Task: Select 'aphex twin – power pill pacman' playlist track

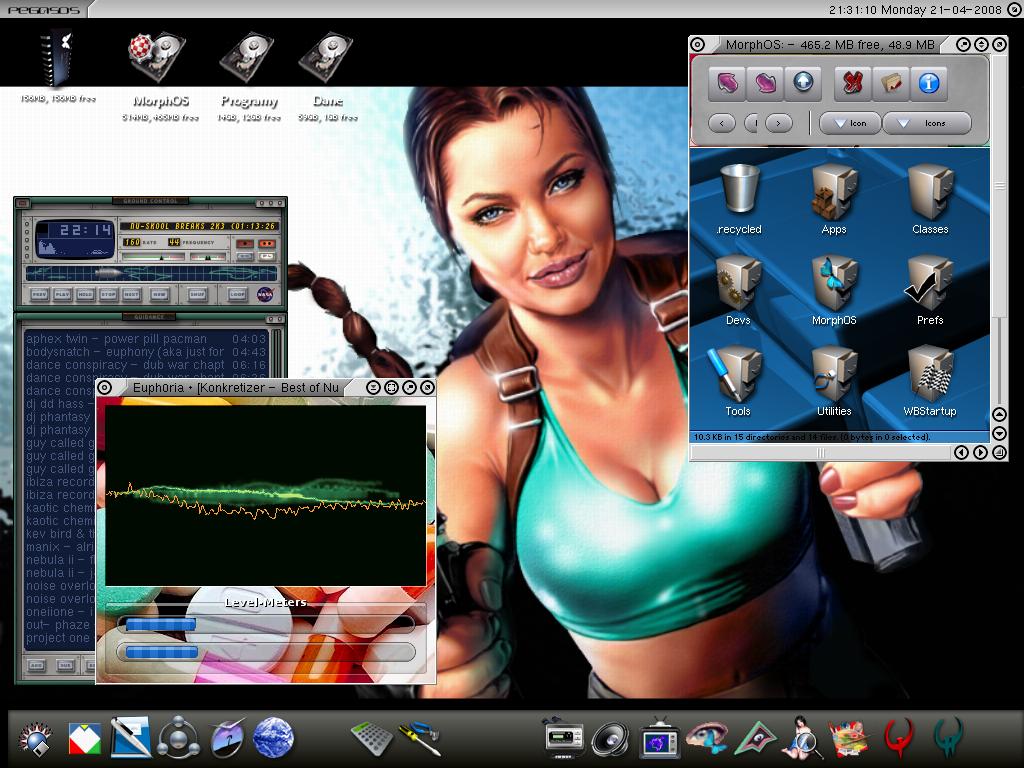Action: tap(146, 338)
